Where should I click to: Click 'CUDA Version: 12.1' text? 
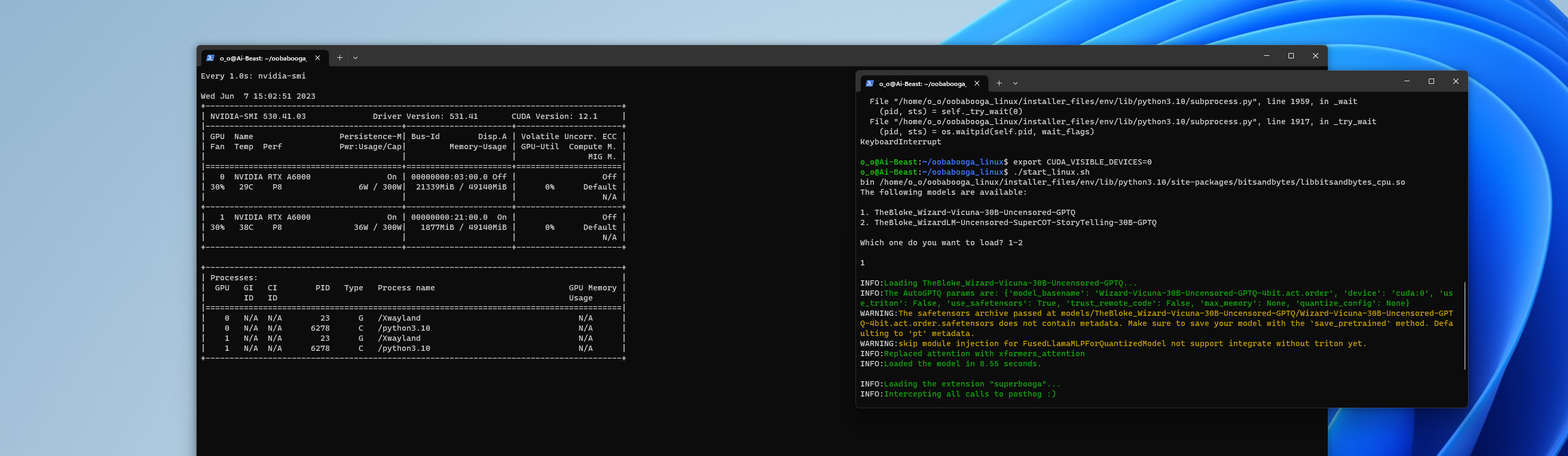pos(554,116)
